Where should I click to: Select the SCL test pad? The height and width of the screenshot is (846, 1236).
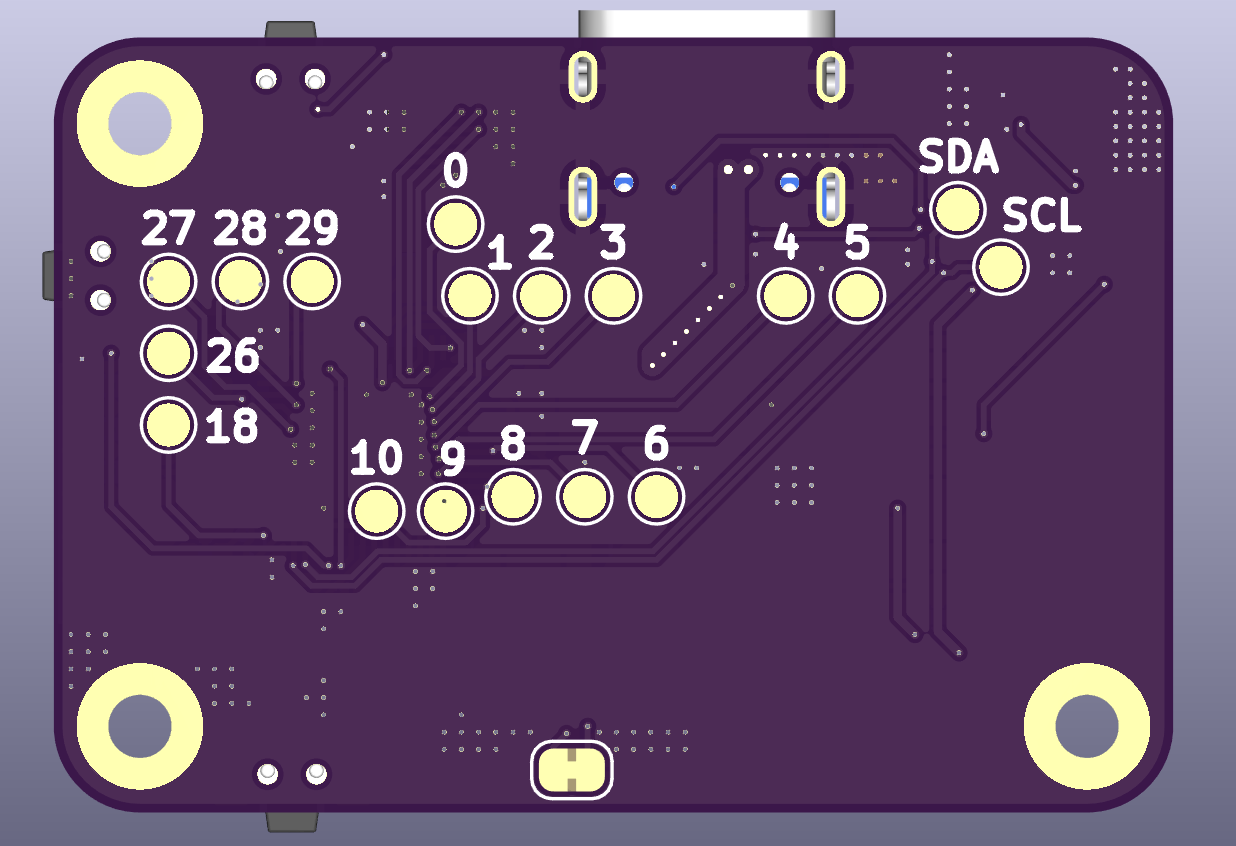(x=1001, y=267)
